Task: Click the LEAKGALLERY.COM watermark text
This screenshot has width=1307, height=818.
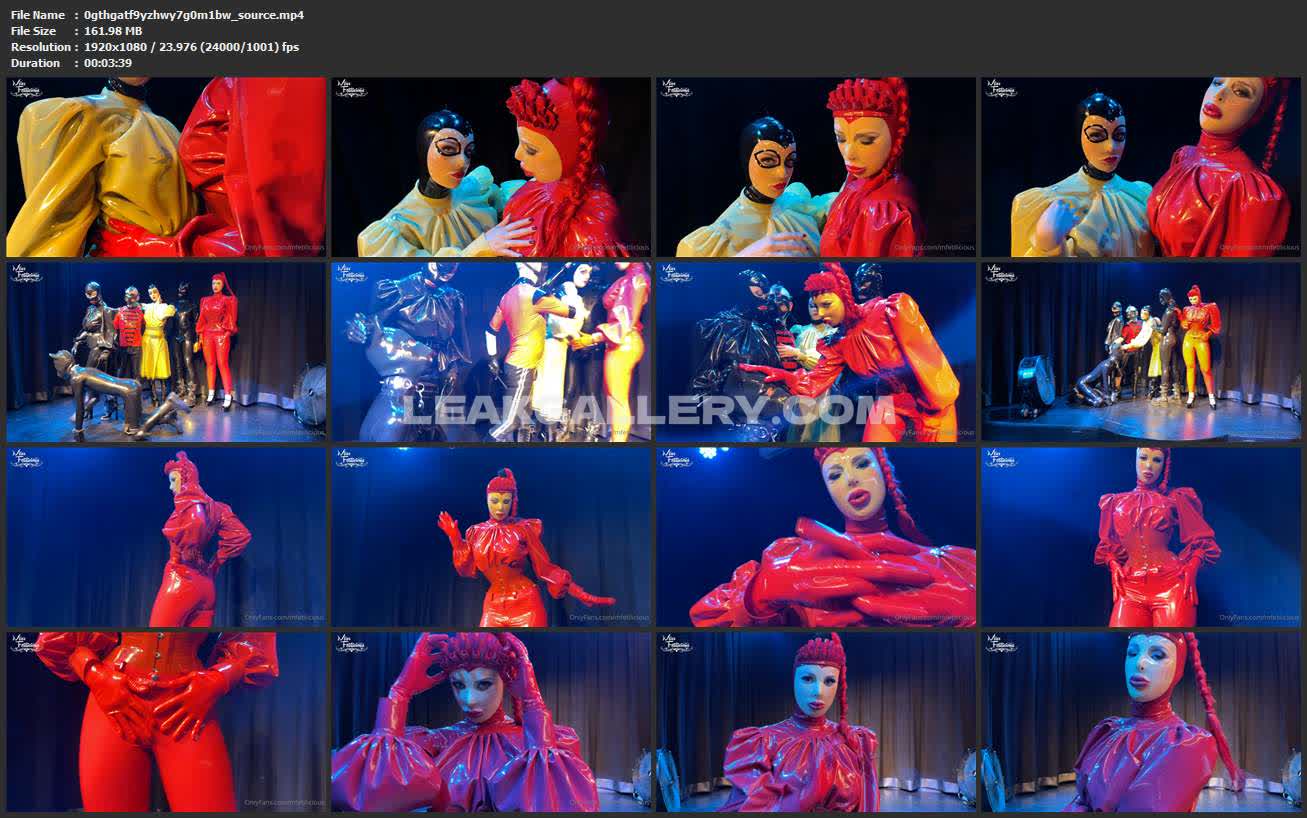Action: pos(647,409)
